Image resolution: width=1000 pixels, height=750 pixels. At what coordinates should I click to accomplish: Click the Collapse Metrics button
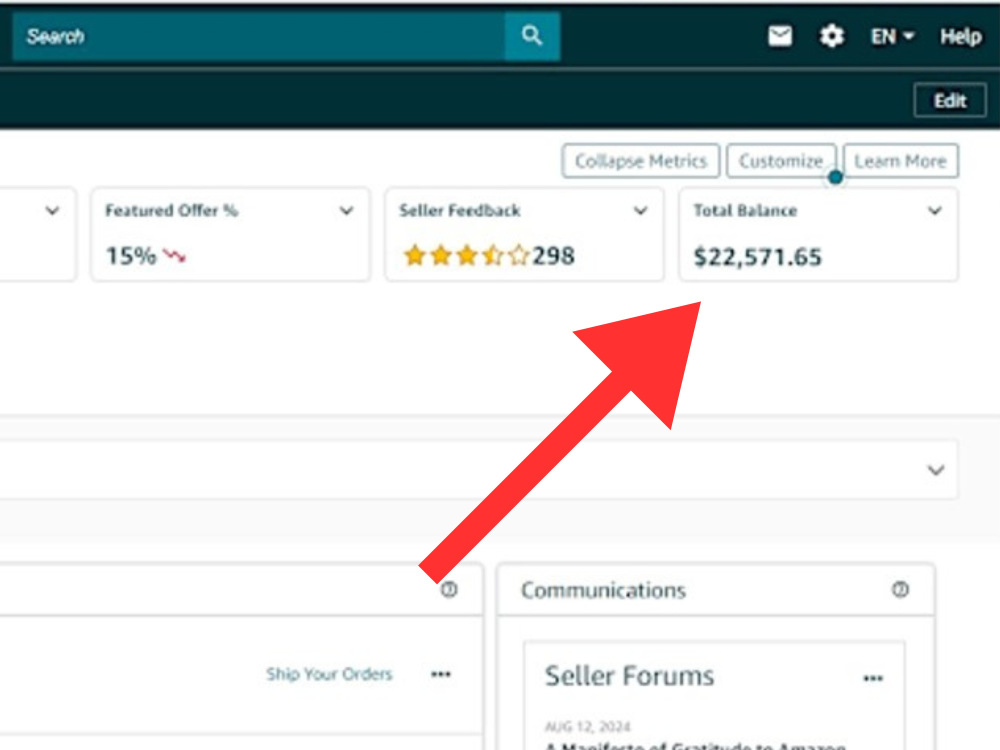pos(640,161)
